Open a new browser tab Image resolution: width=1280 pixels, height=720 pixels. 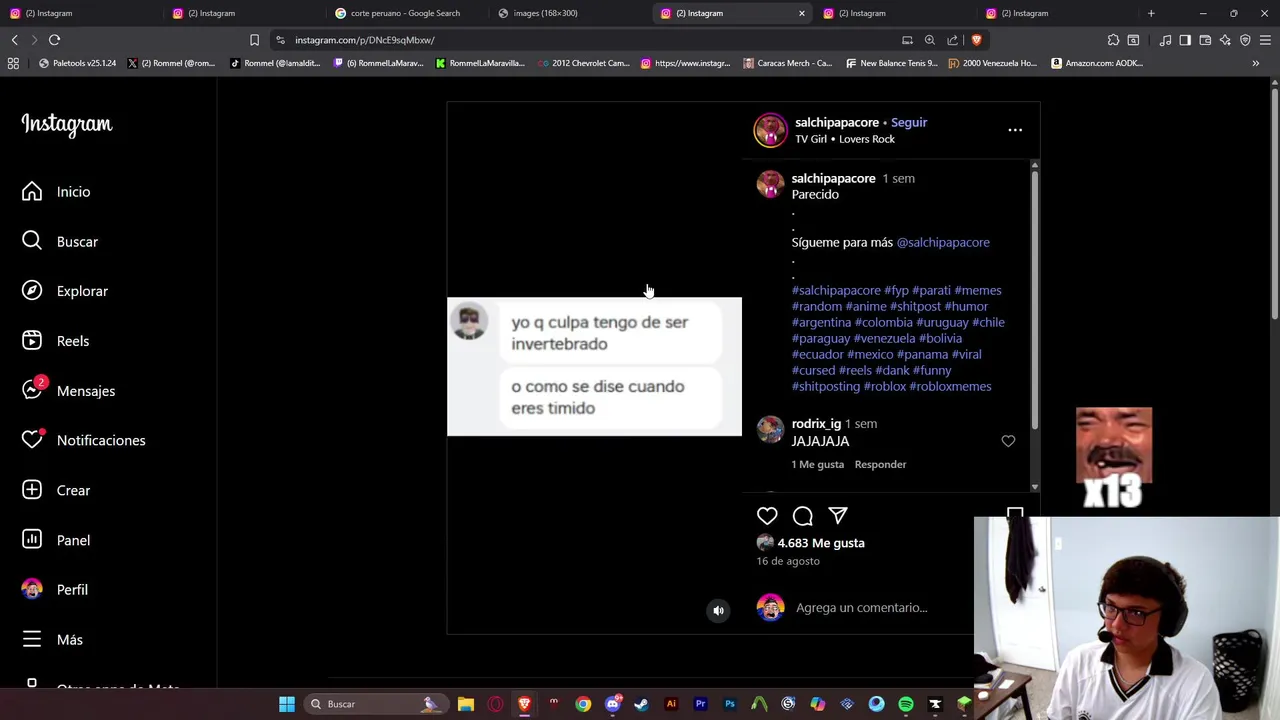pyautogui.click(x=1151, y=13)
